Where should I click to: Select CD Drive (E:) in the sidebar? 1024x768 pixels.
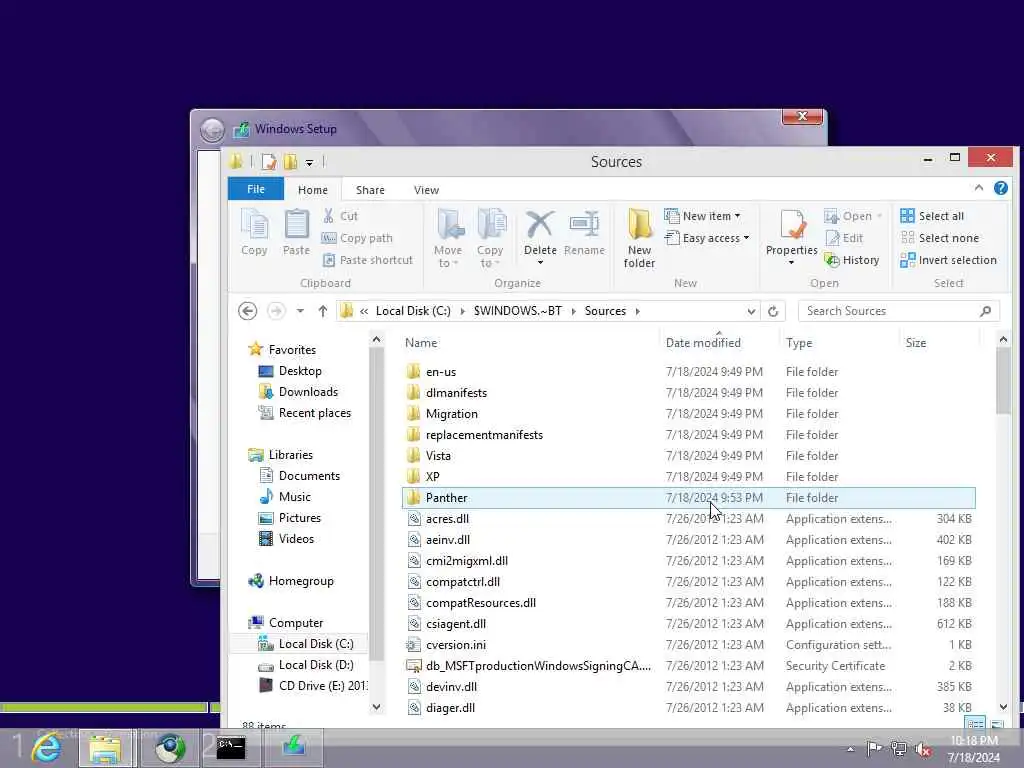coord(313,686)
